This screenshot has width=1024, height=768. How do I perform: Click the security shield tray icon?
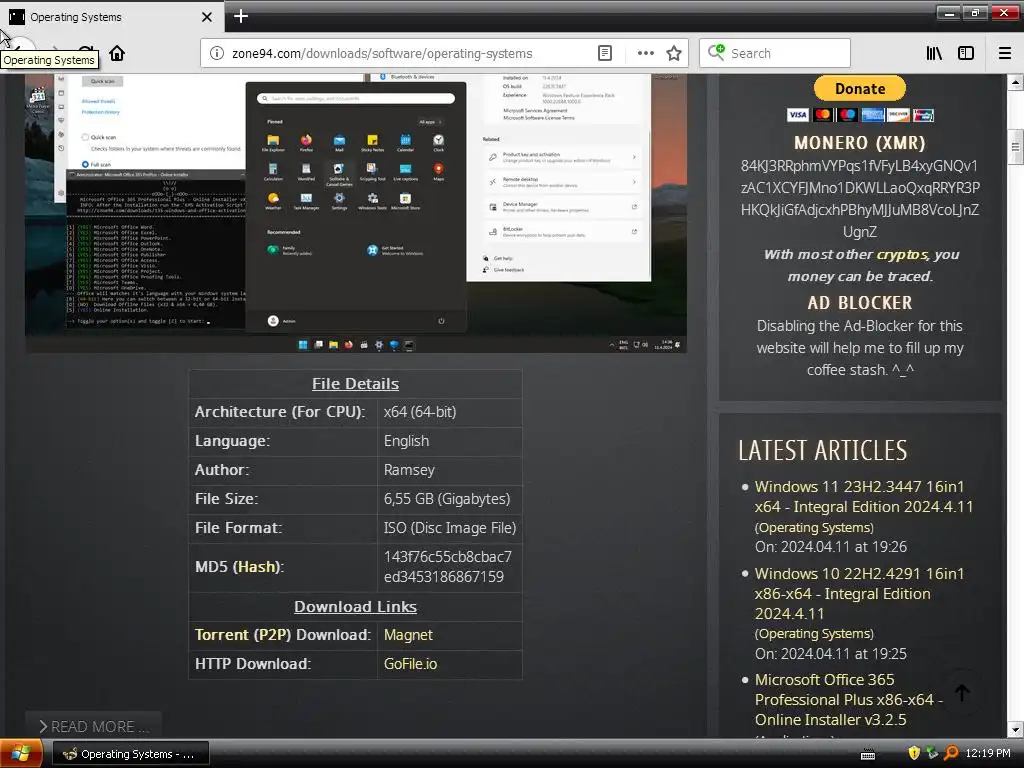coord(914,753)
